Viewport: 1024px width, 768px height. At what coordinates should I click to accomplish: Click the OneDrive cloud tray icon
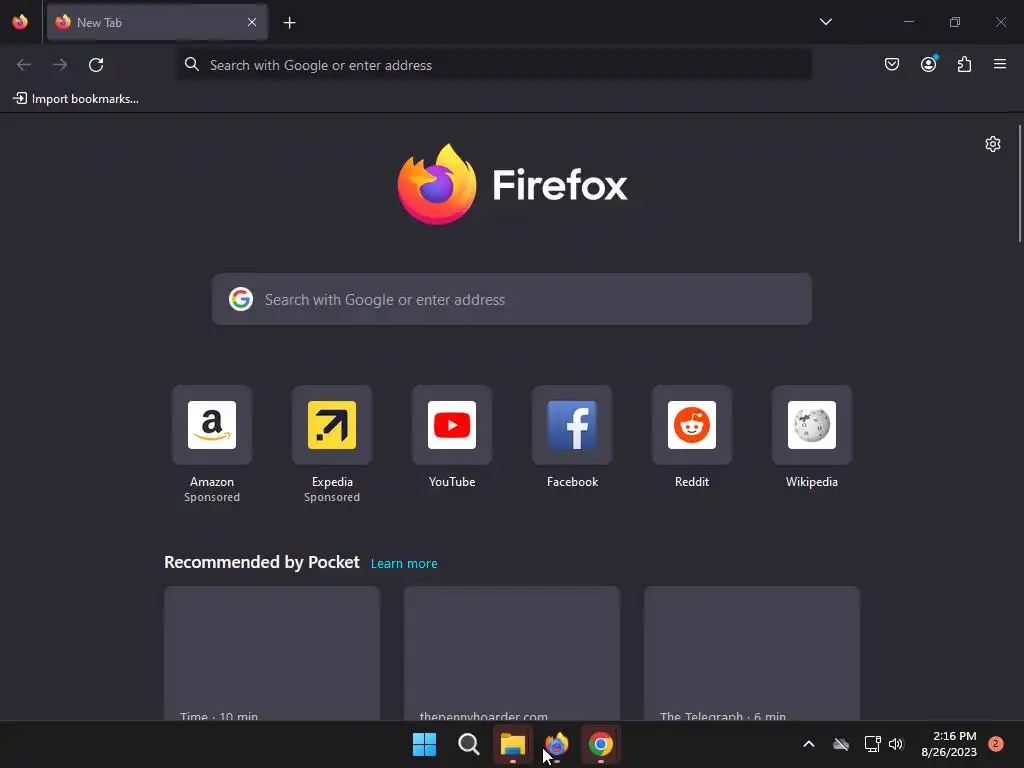pyautogui.click(x=841, y=744)
